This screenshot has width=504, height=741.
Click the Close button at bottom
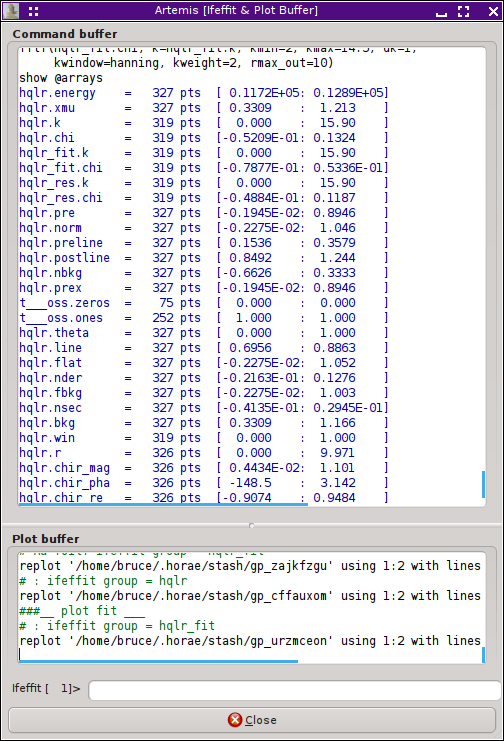[252, 720]
